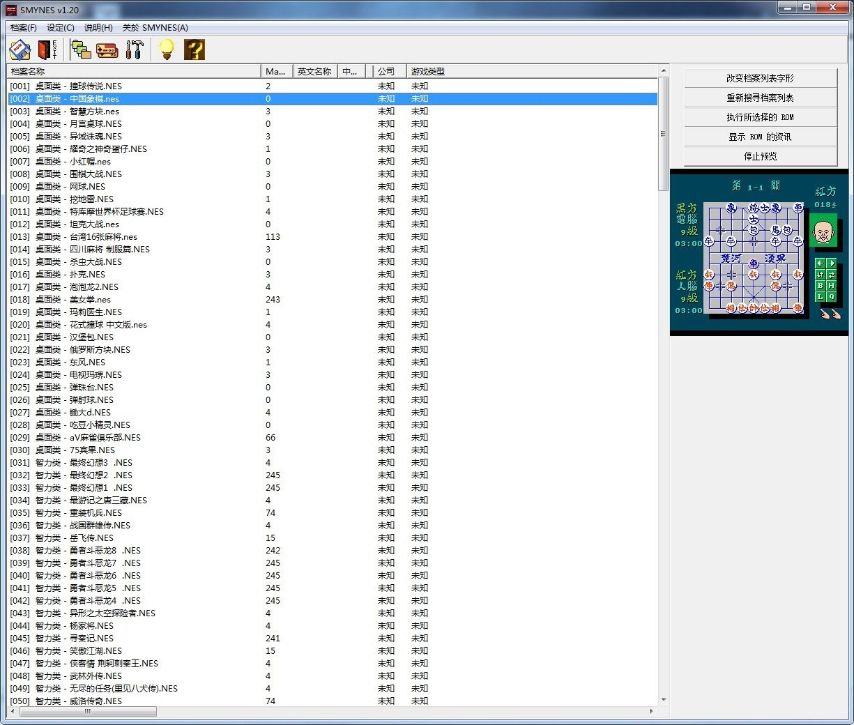Sort by the 档案名称 column header

(133, 71)
